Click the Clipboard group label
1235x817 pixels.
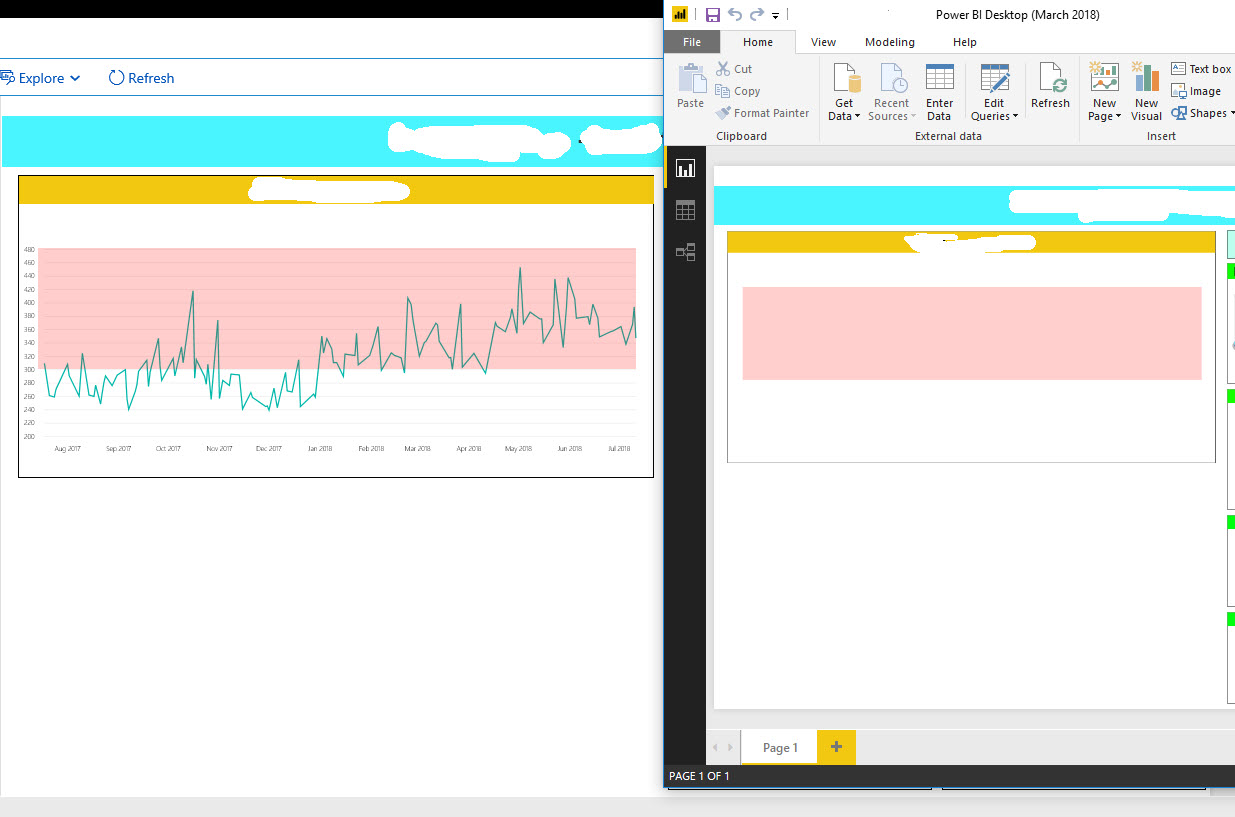tap(742, 136)
